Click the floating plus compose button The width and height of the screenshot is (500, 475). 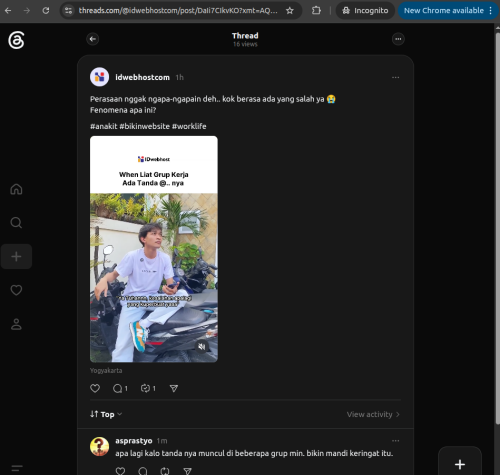point(460,464)
